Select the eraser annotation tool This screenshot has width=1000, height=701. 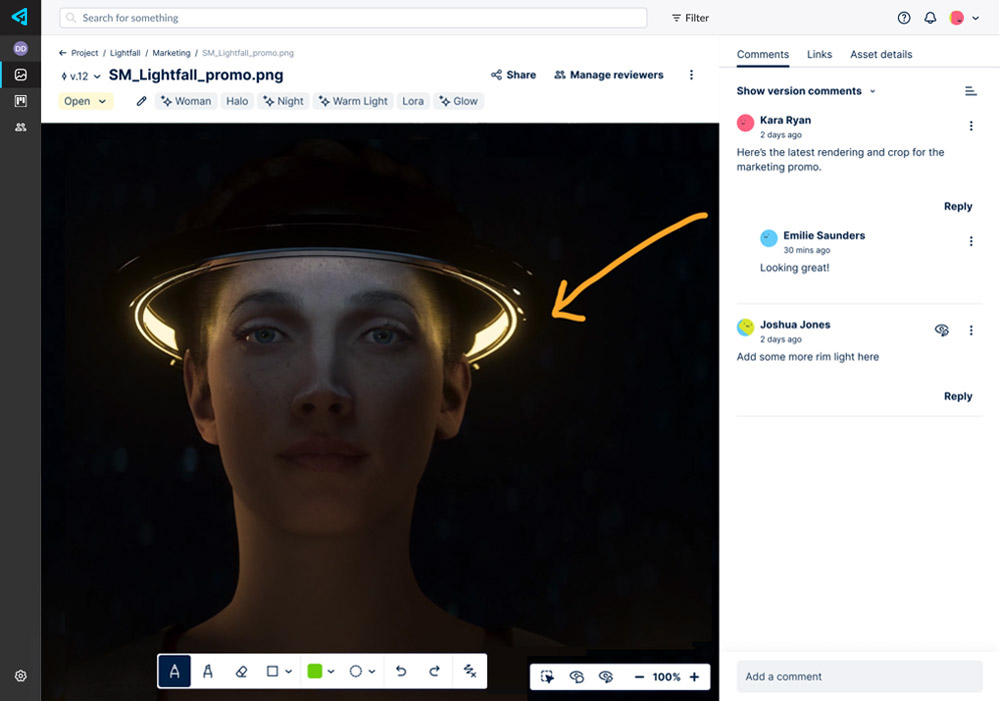241,672
